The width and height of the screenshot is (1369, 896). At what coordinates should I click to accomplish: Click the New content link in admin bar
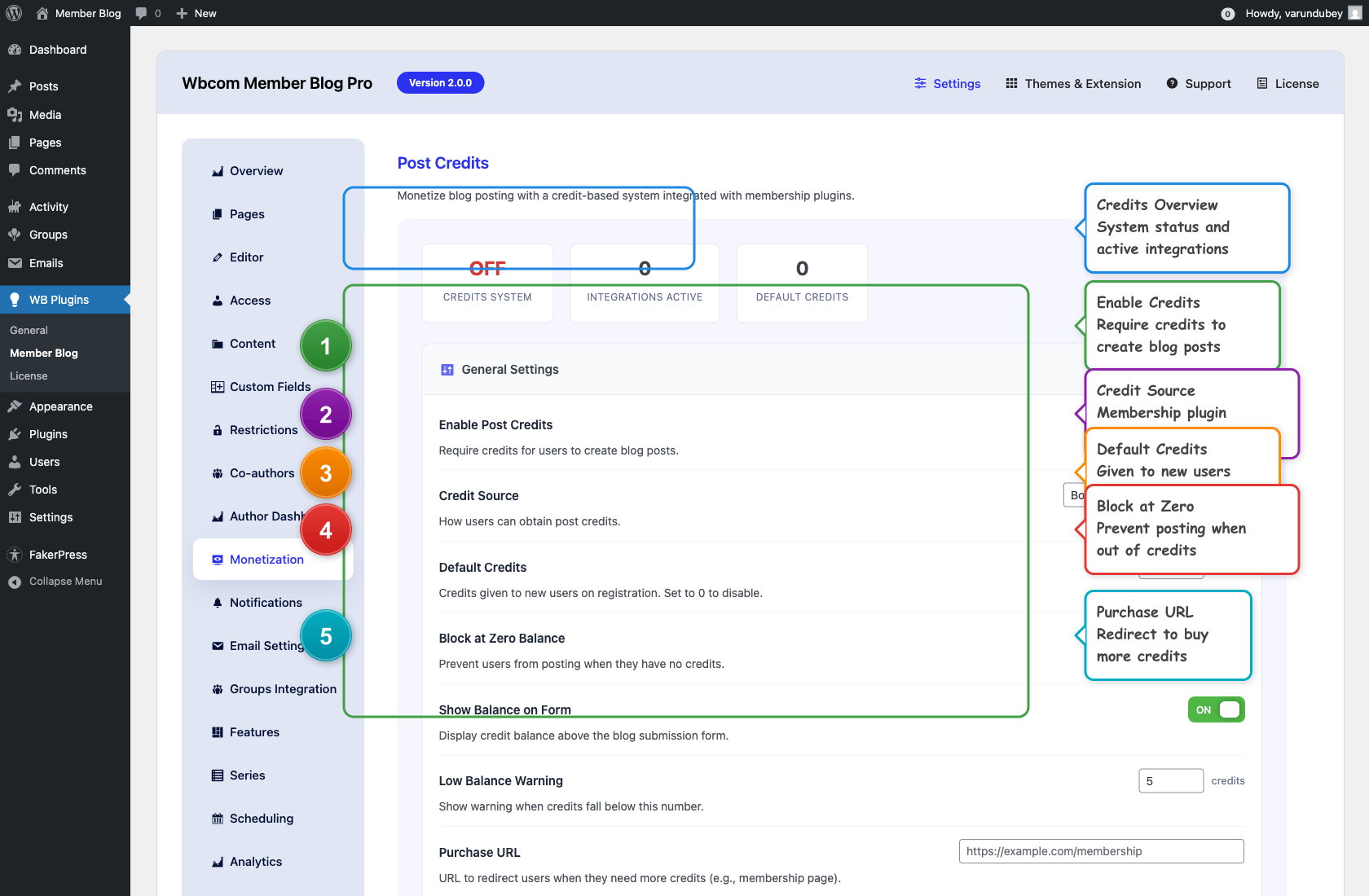pyautogui.click(x=196, y=13)
